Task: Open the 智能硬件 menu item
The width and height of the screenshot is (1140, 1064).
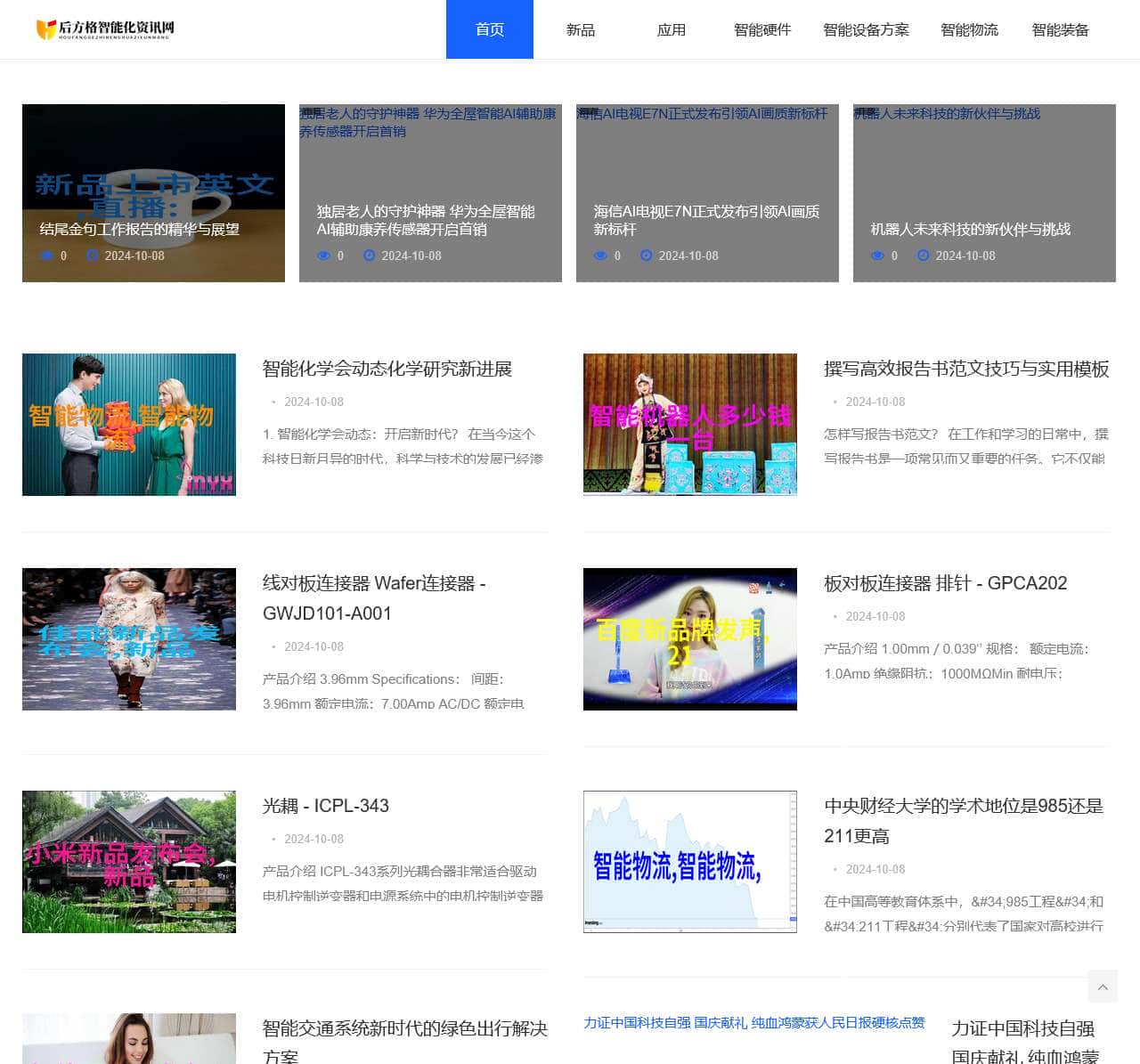Action: pyautogui.click(x=762, y=29)
